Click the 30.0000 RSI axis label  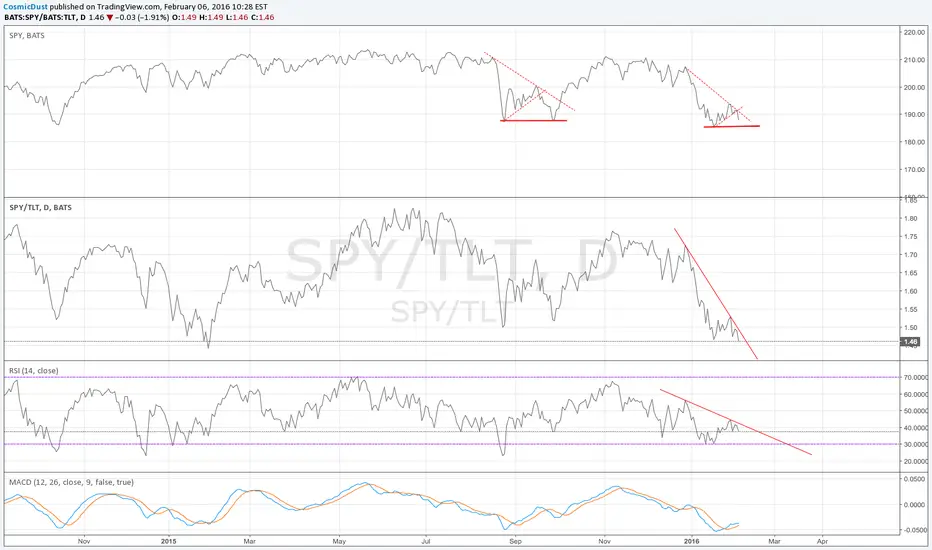pyautogui.click(x=916, y=445)
